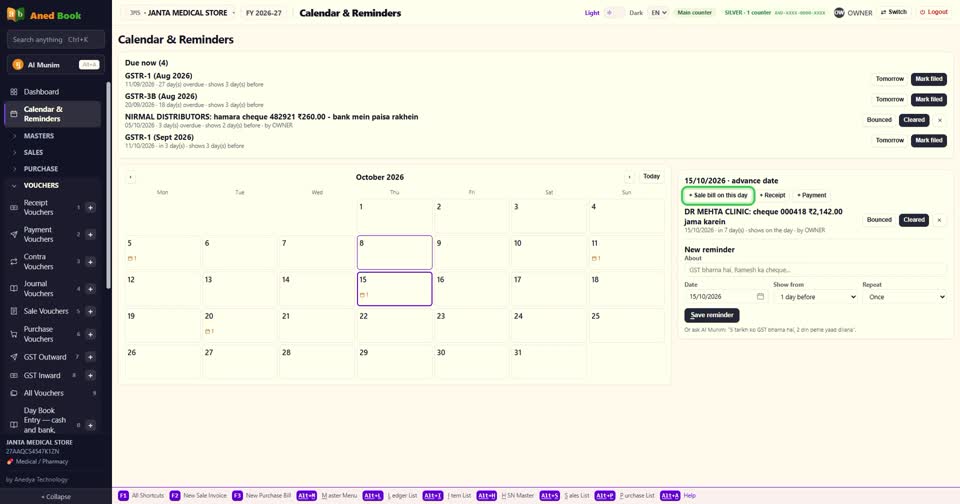Open the EN language dropdown
Screen dimensions: 960x504
coord(658,12)
